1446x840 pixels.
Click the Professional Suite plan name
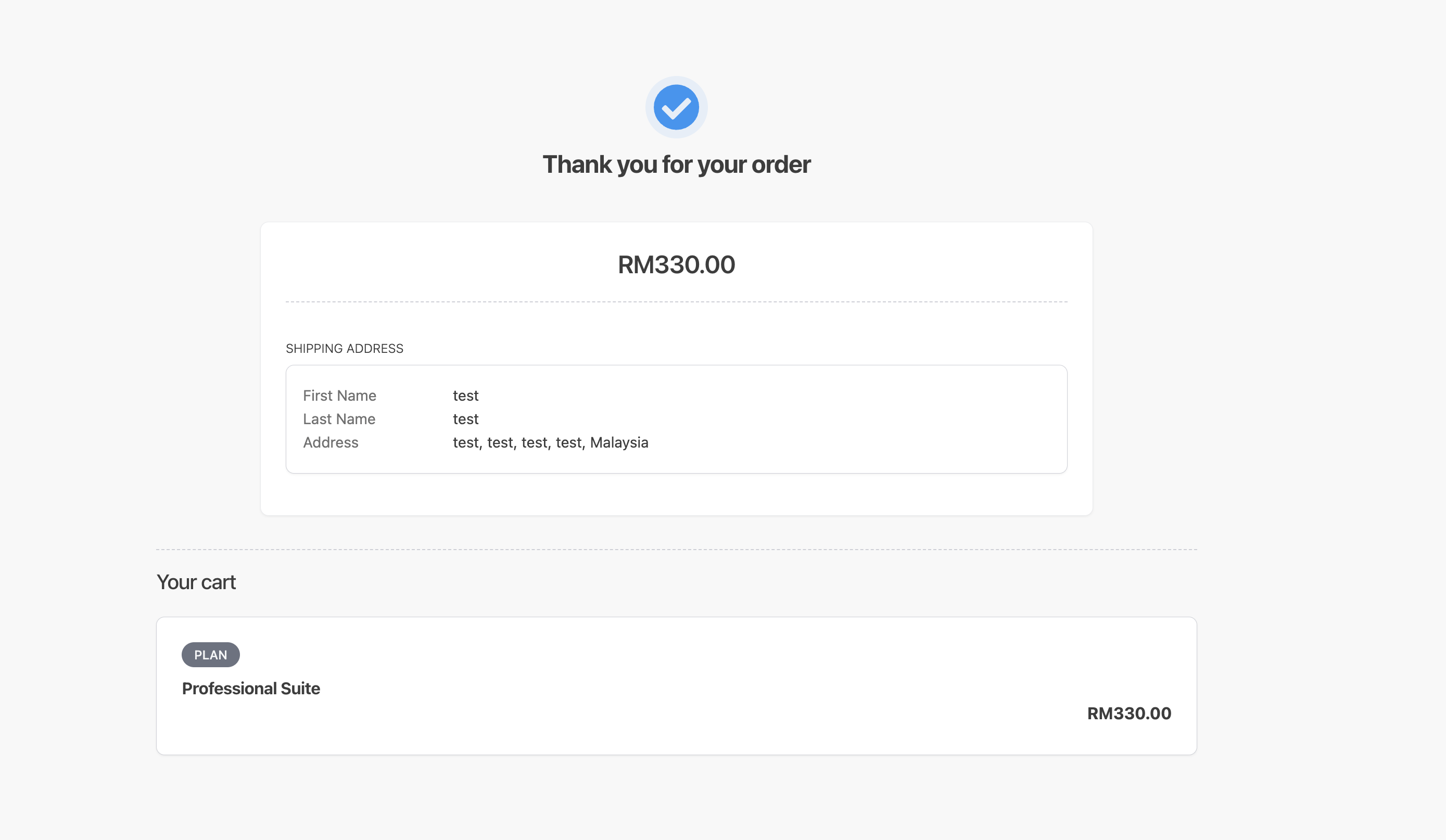251,688
